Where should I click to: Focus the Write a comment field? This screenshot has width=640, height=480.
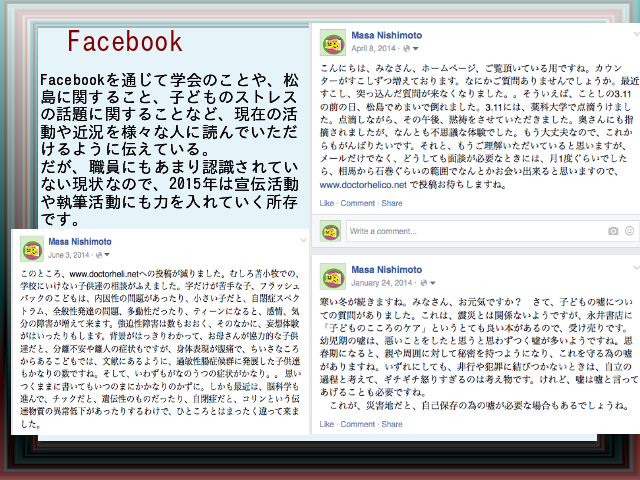pyautogui.click(x=493, y=231)
